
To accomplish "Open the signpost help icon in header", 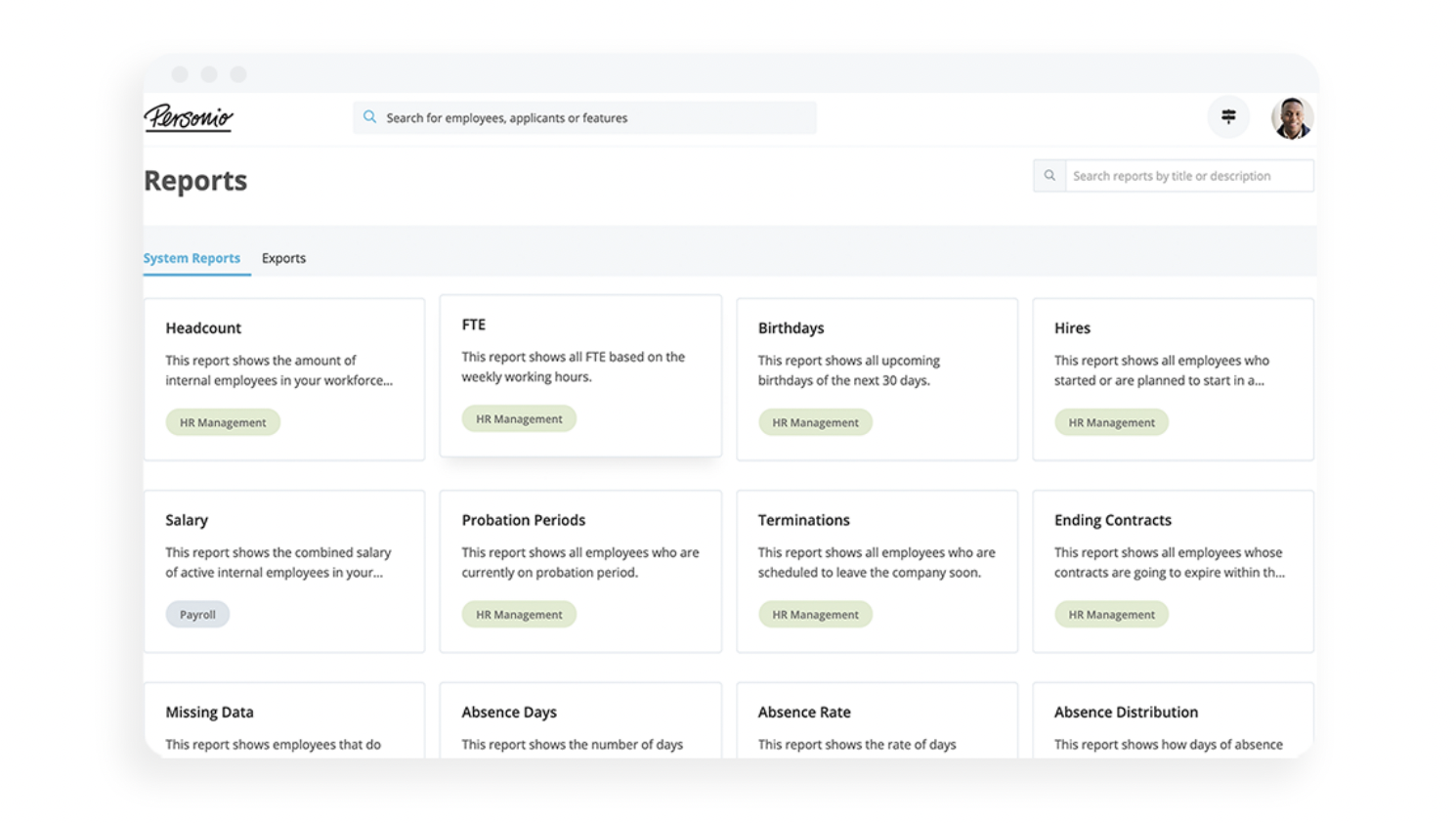I will click(1228, 117).
